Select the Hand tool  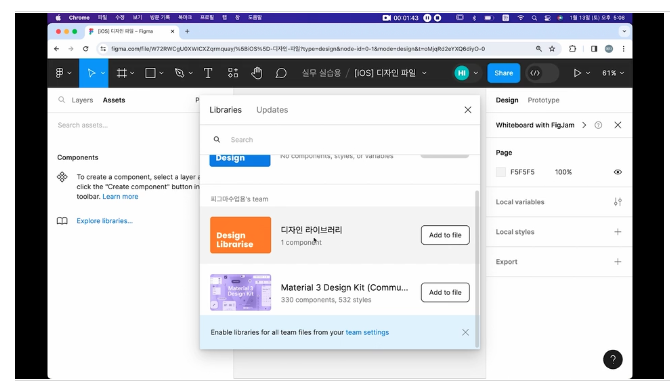coord(256,73)
